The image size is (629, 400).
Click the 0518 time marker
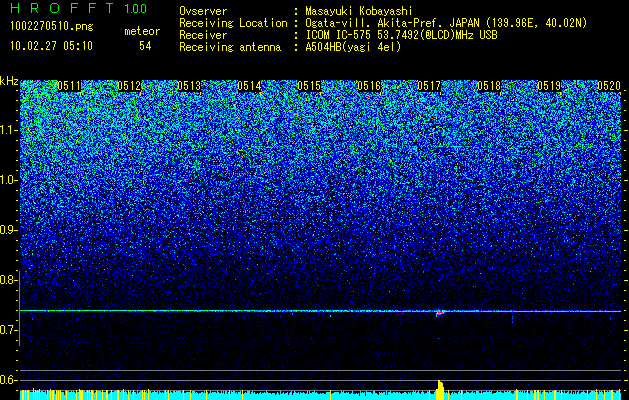pyautogui.click(x=489, y=86)
